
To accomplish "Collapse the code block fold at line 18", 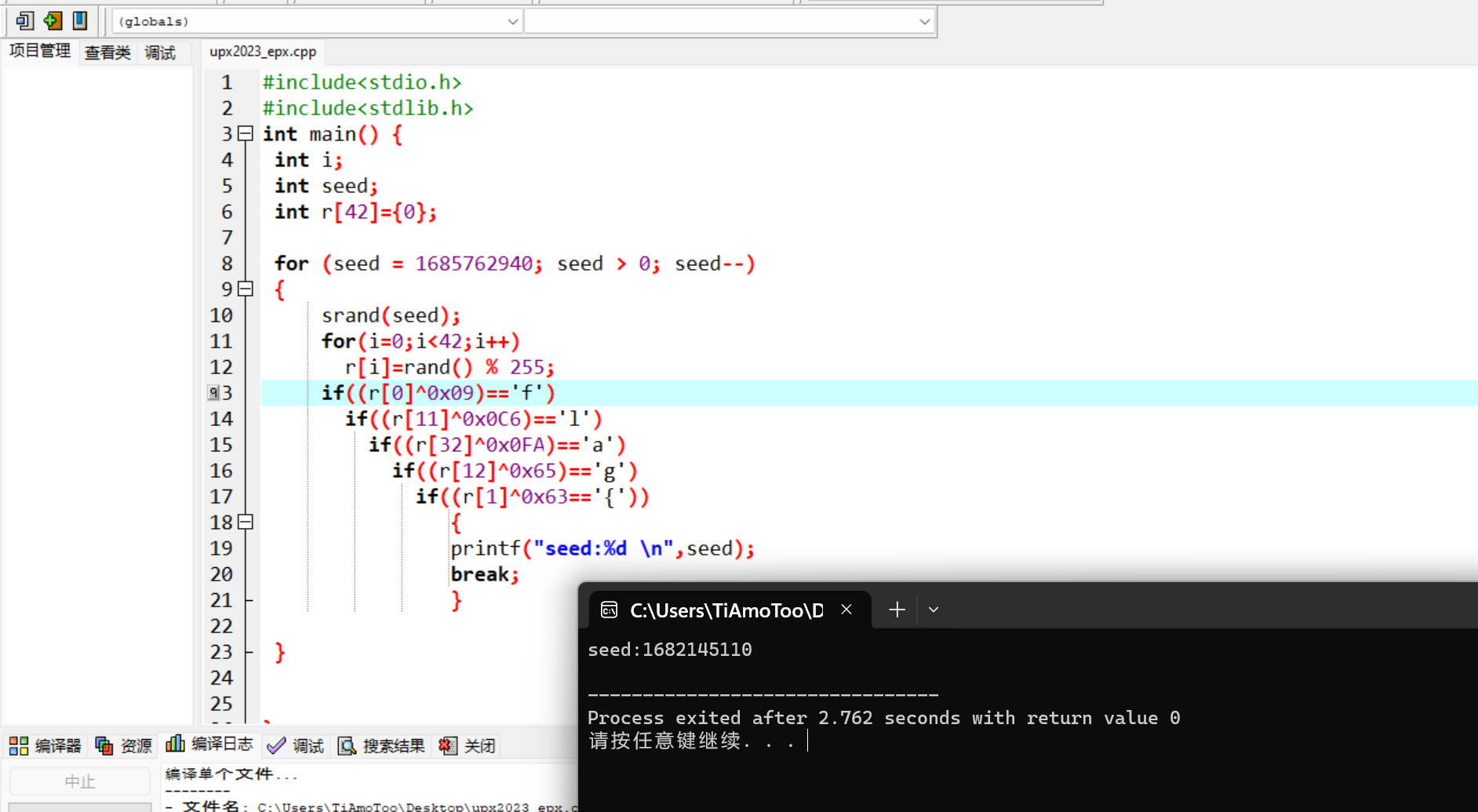I will click(x=246, y=522).
